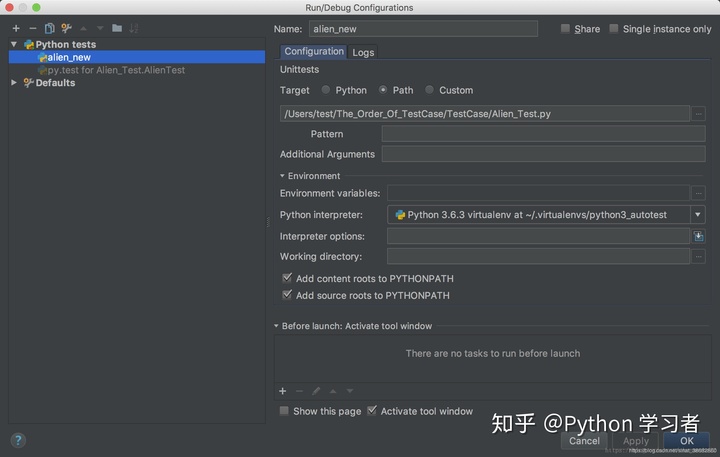
Task: Remove before launch task minus icon
Action: 299,391
